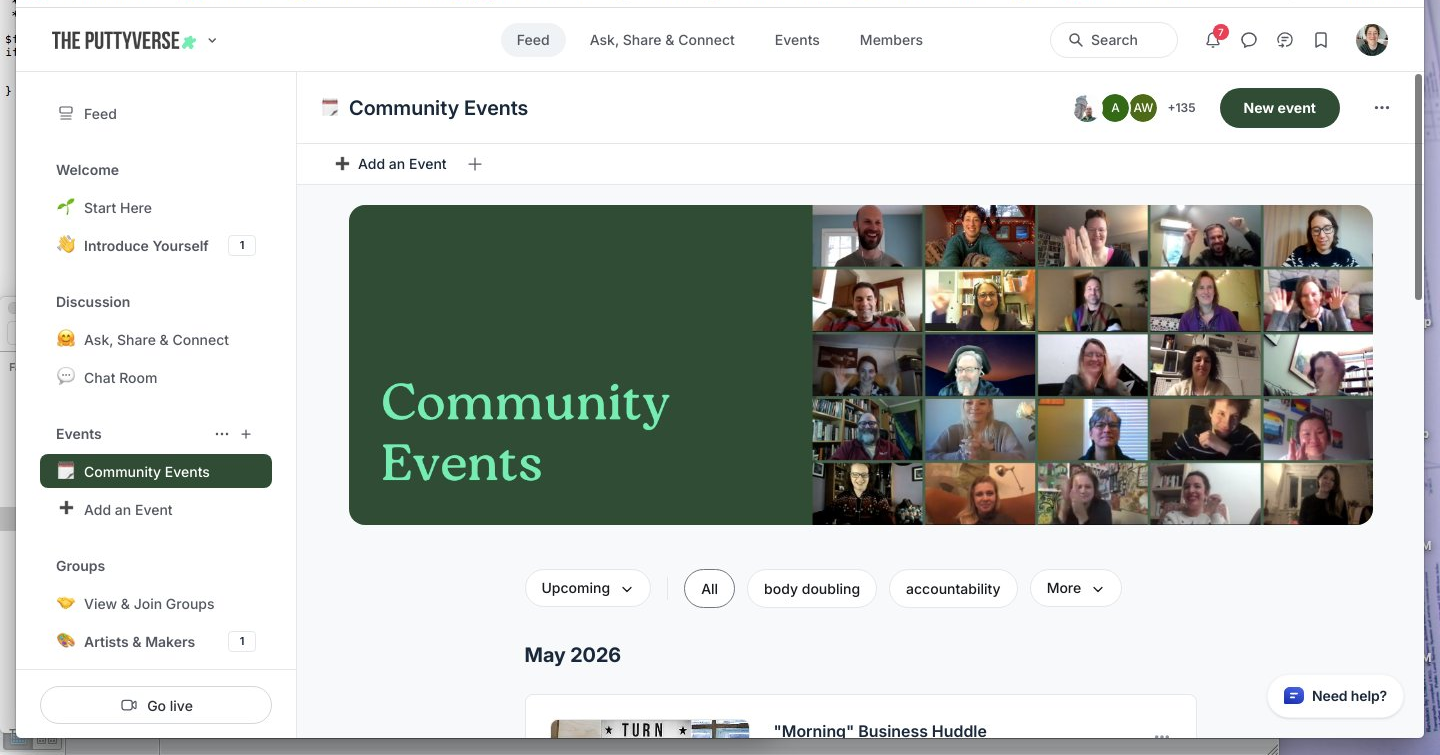Open the Chat Room space
This screenshot has width=1440, height=755.
click(x=156, y=377)
